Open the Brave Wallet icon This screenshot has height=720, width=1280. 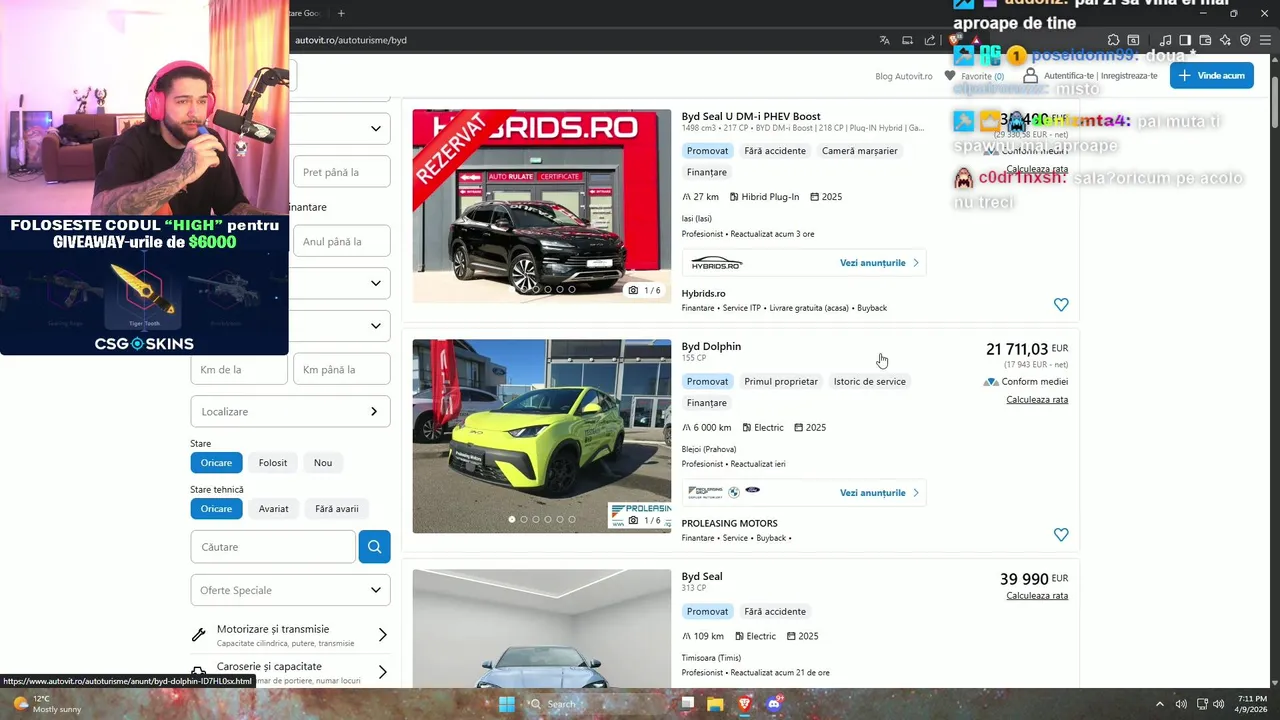pos(1205,40)
